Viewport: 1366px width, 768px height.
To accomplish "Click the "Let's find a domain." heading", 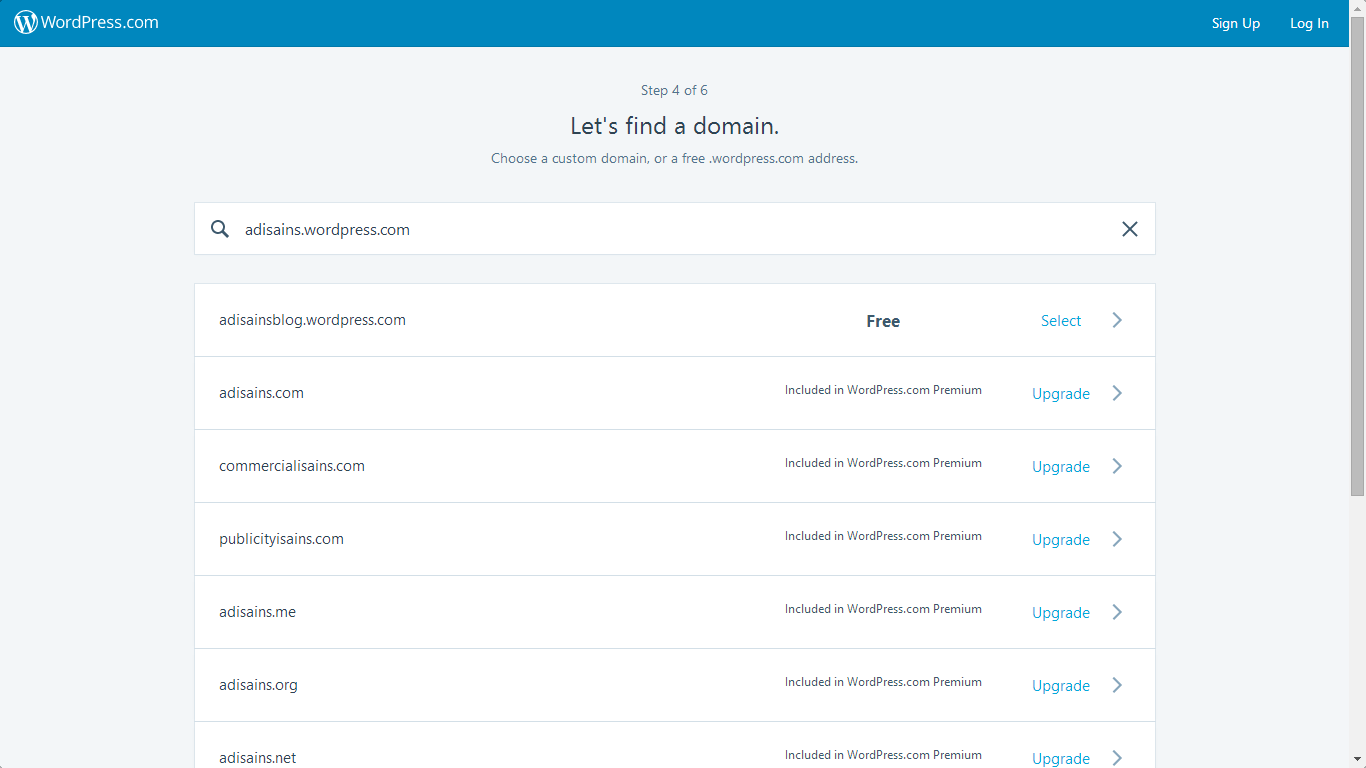I will click(x=674, y=126).
